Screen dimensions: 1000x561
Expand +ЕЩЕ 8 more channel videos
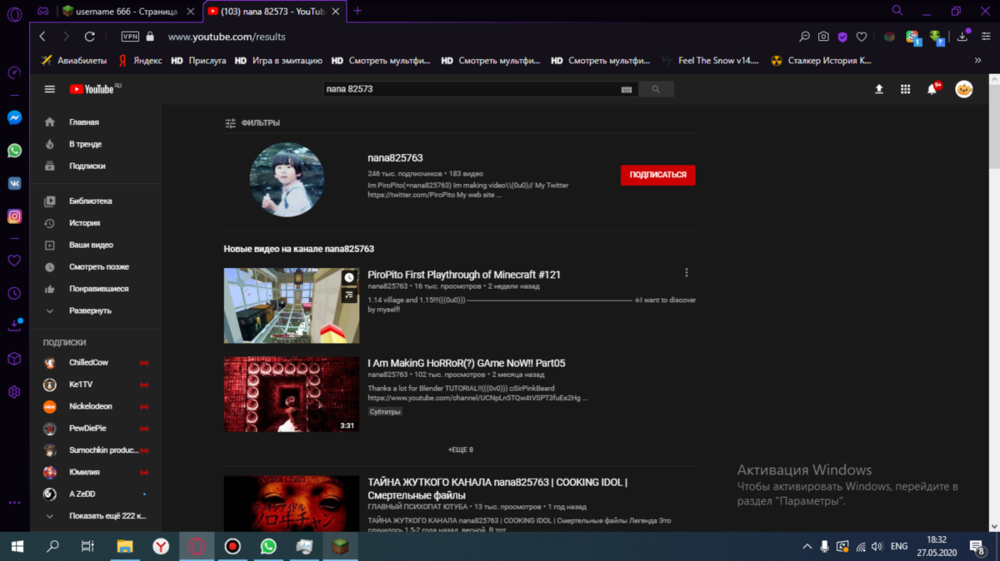(x=460, y=449)
